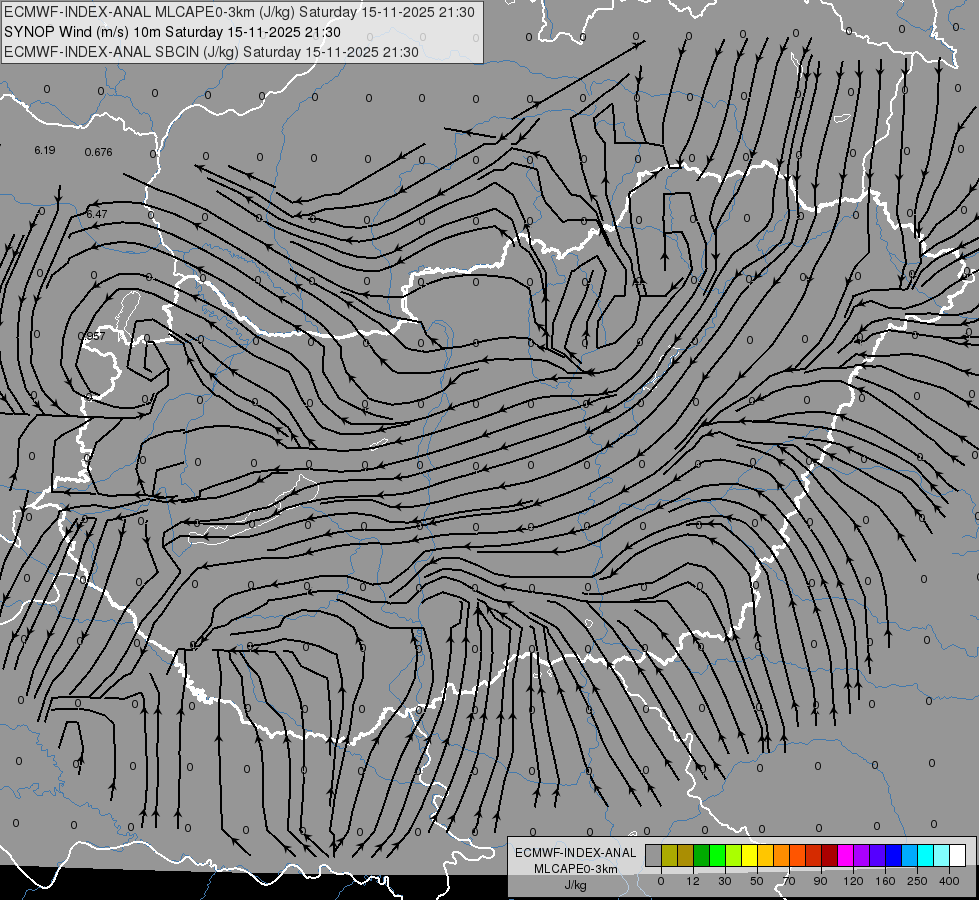Select the magenta legend swatch
979x900 pixels.
click(x=845, y=855)
